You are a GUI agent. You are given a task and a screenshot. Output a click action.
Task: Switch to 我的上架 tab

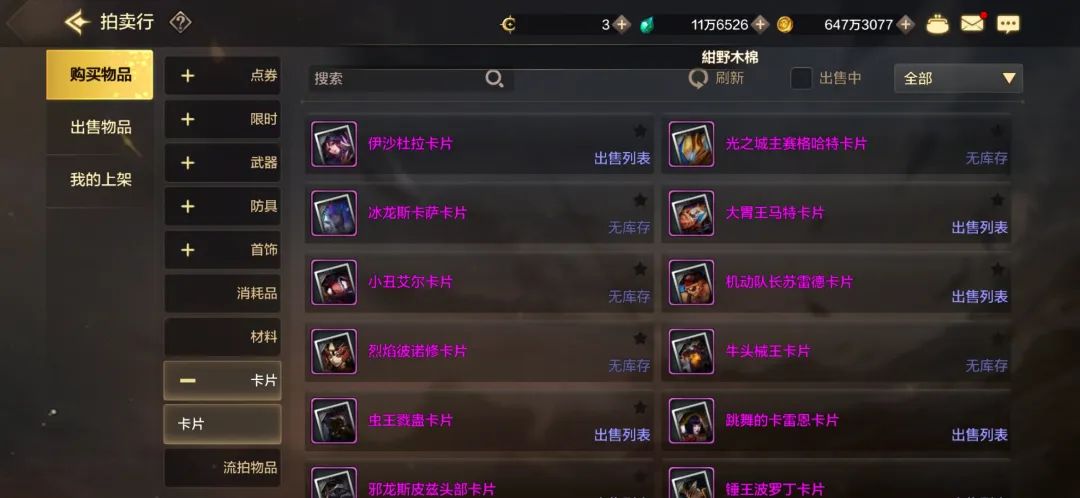coord(100,180)
